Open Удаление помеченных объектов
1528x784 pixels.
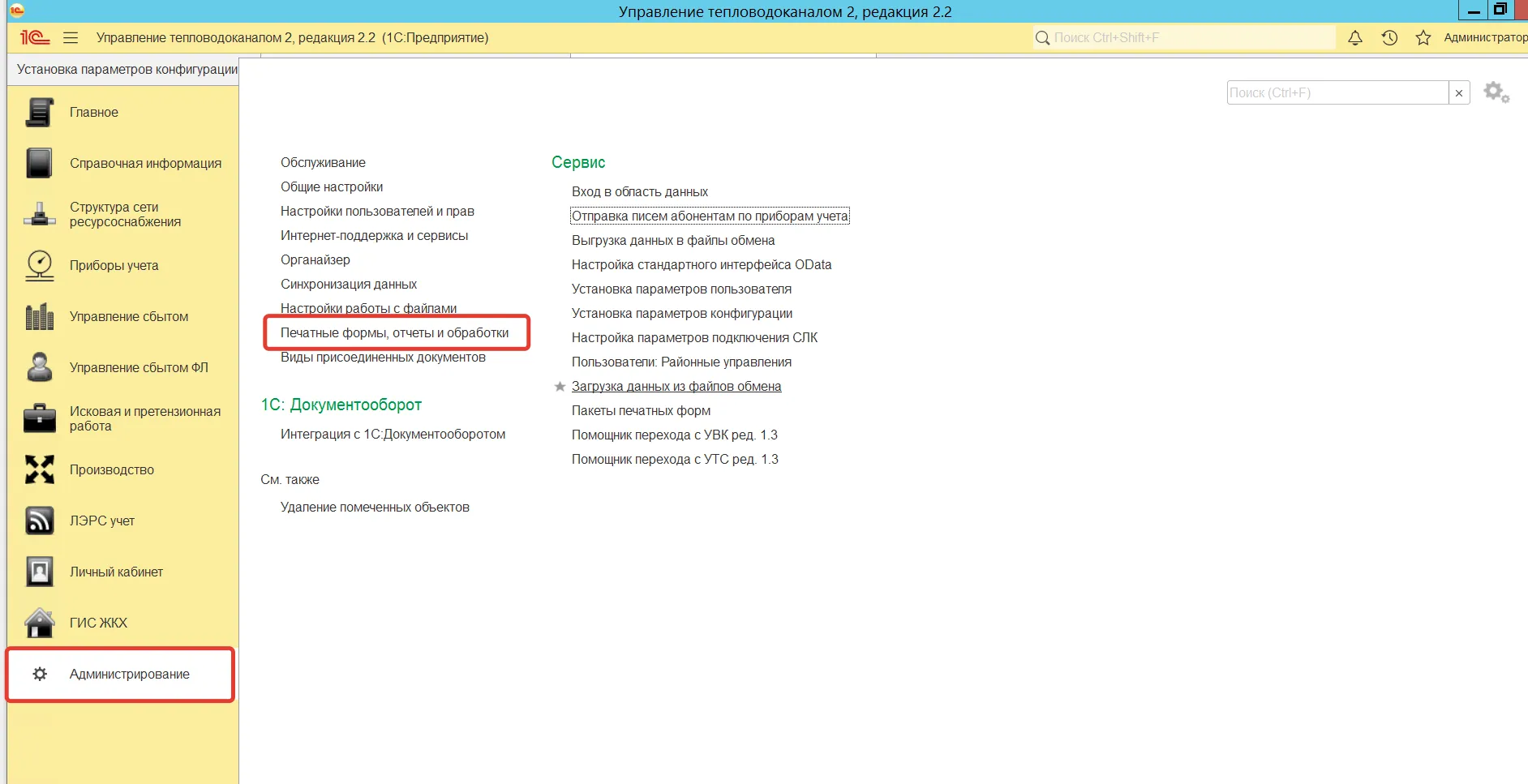(x=375, y=507)
